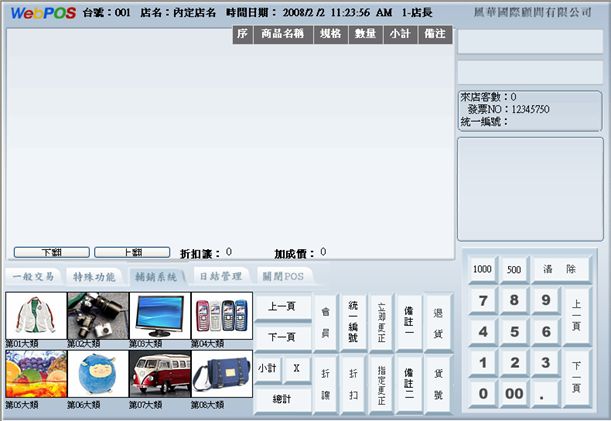
Task: Switch to the 日結管理 tab
Action: click(221, 277)
